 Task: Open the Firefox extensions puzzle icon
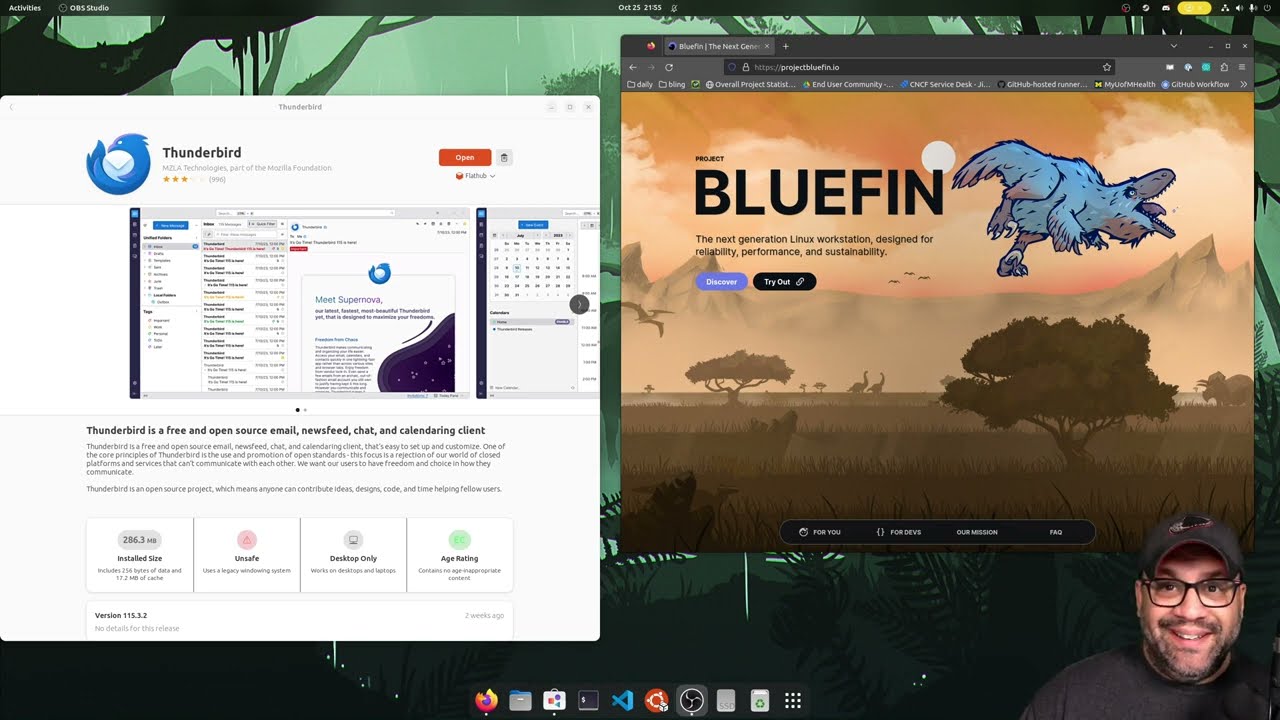click(x=1223, y=67)
